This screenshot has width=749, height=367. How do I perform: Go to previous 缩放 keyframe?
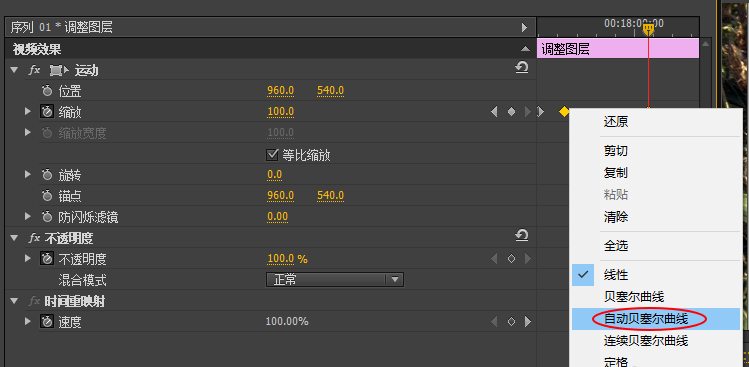click(x=494, y=112)
